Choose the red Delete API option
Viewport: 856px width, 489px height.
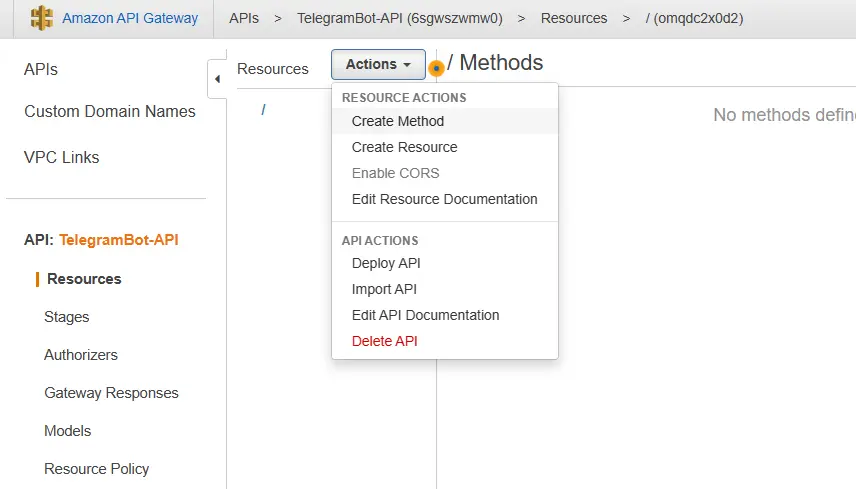(384, 341)
